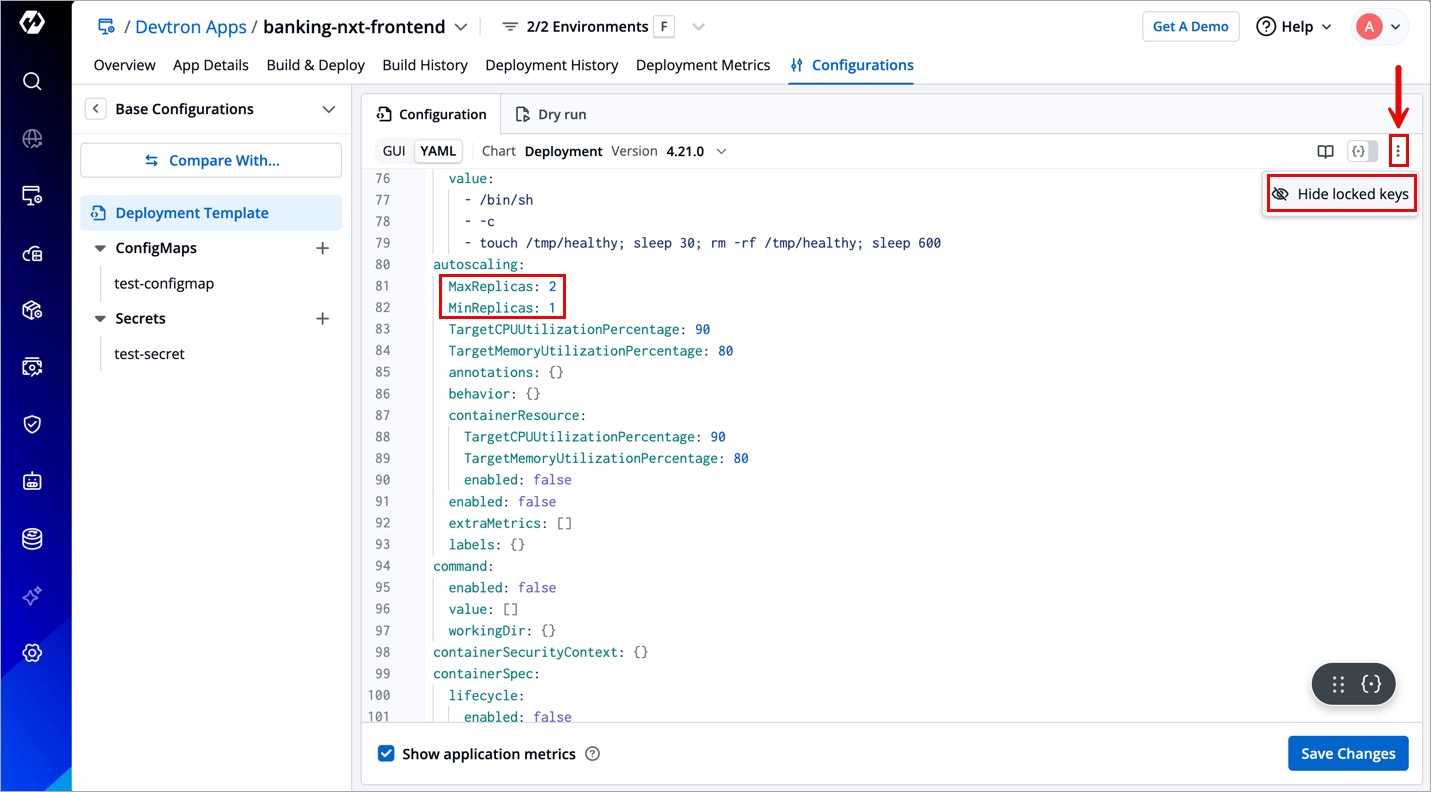1431x792 pixels.
Task: Open test-configmap in the sidebar tree
Action: (164, 284)
